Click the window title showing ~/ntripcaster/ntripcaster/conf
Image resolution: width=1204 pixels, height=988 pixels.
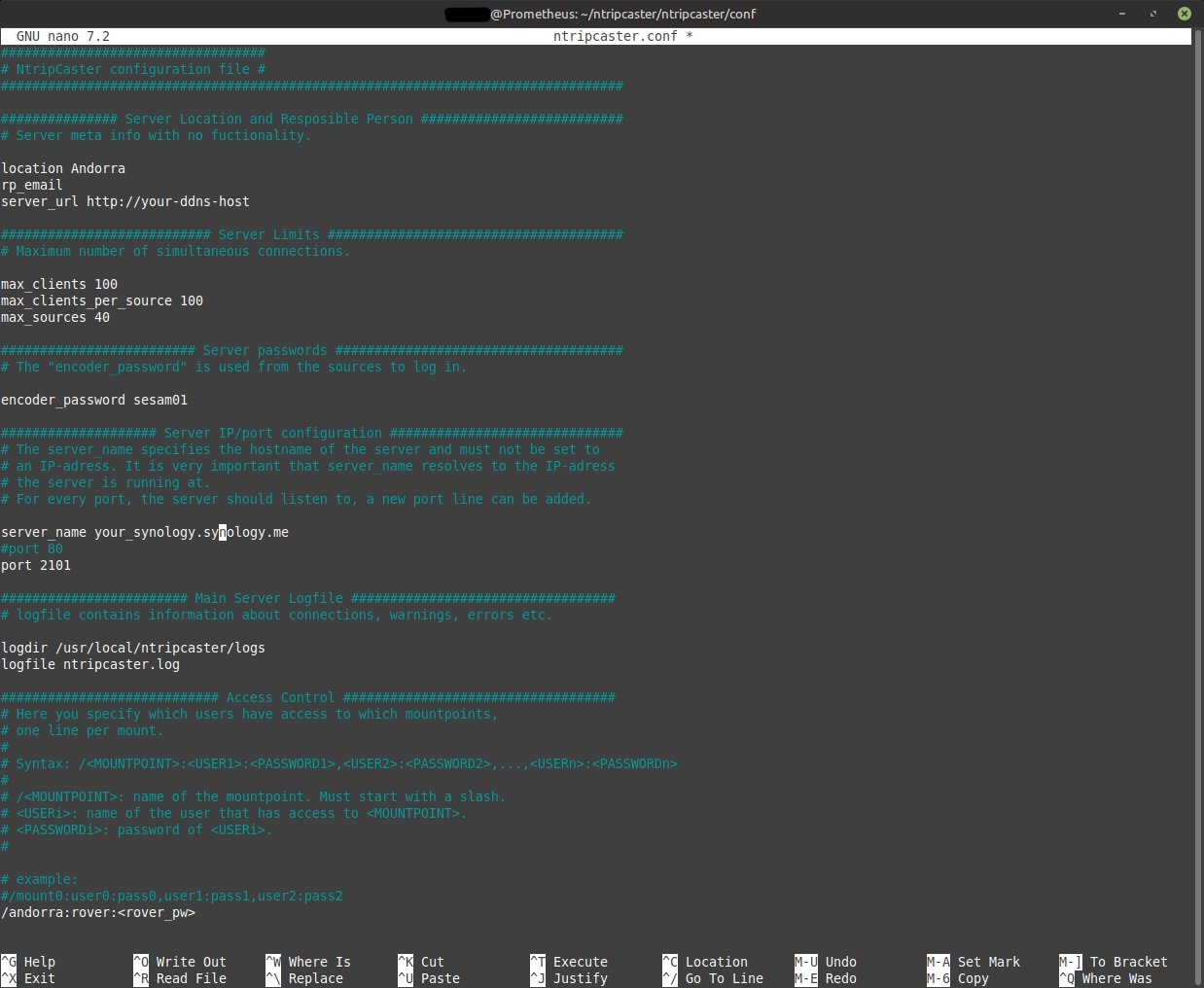[599, 14]
